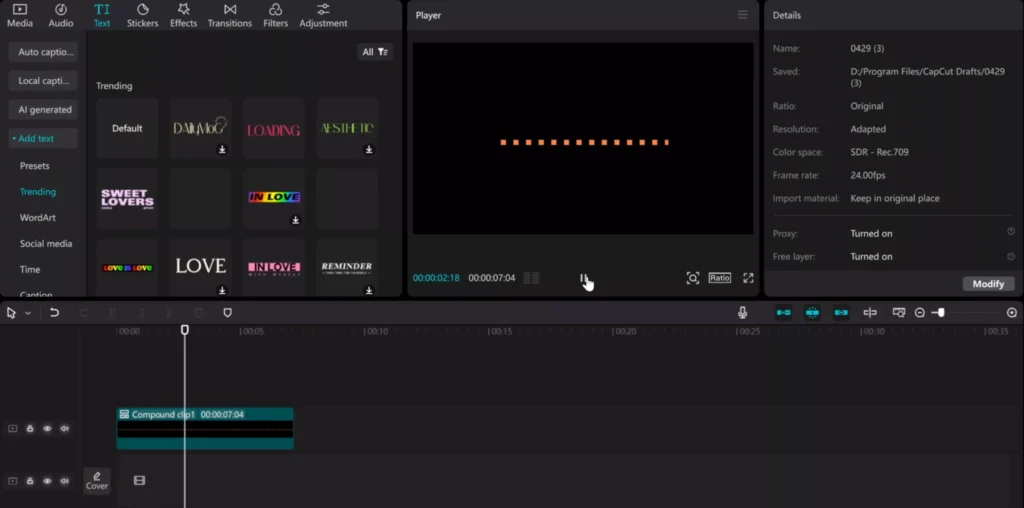Toggle visibility eye on Compound clip1 track
Screen dimensions: 1024x508
[47, 429]
